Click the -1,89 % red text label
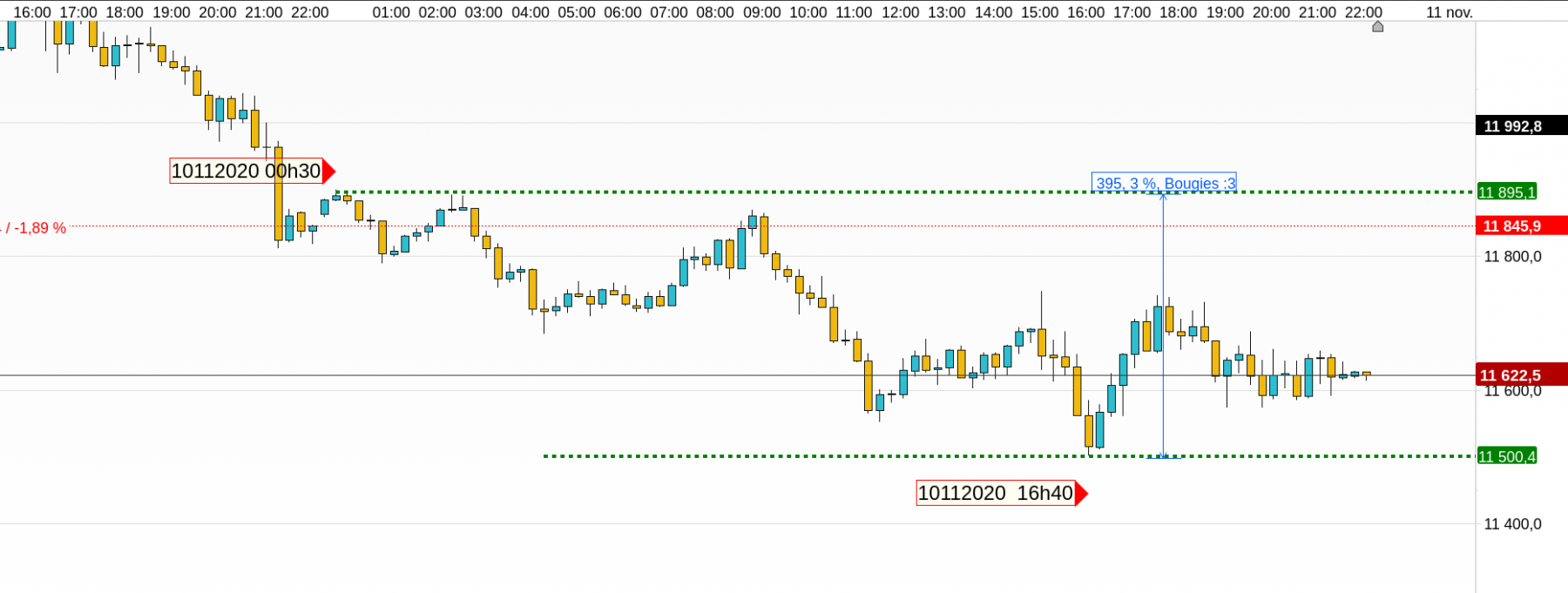Viewport: 1568px width, 593px height. 34,228
